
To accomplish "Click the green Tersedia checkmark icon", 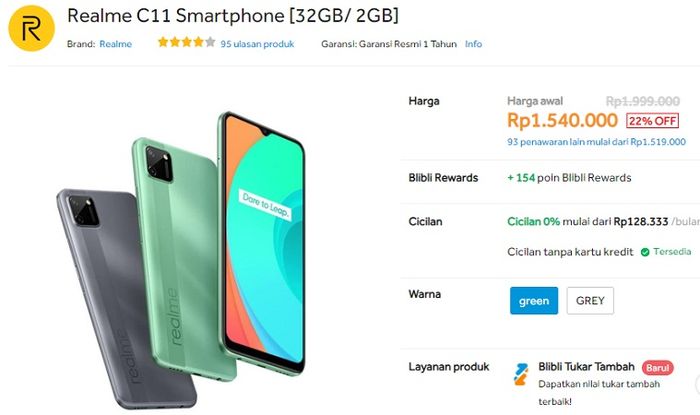I will pyautogui.click(x=645, y=252).
